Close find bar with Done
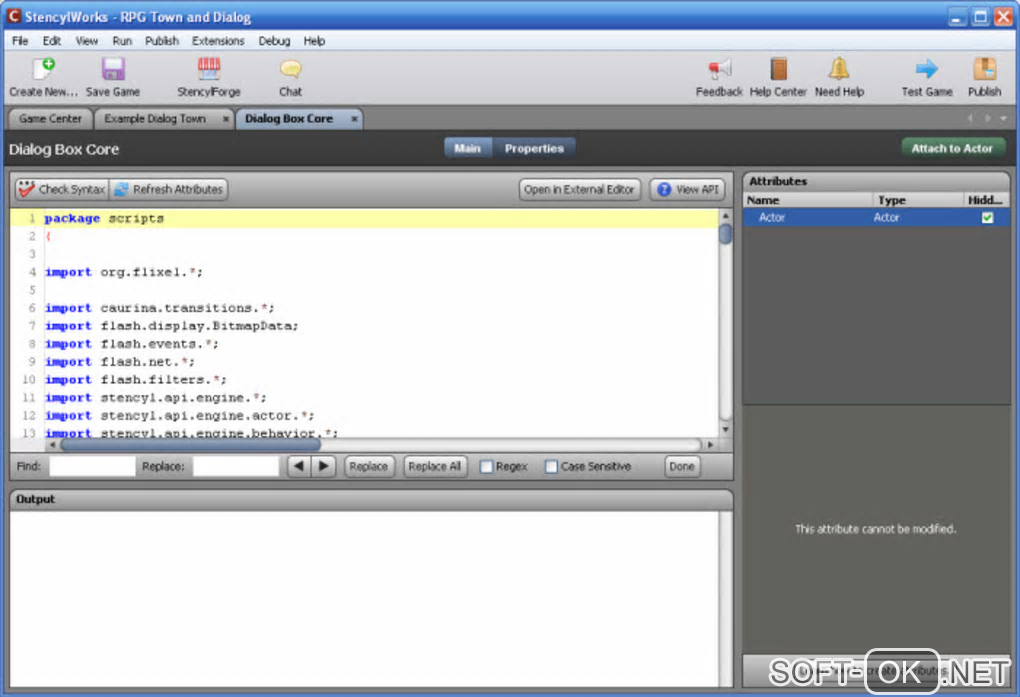The image size is (1020, 697). (x=682, y=466)
